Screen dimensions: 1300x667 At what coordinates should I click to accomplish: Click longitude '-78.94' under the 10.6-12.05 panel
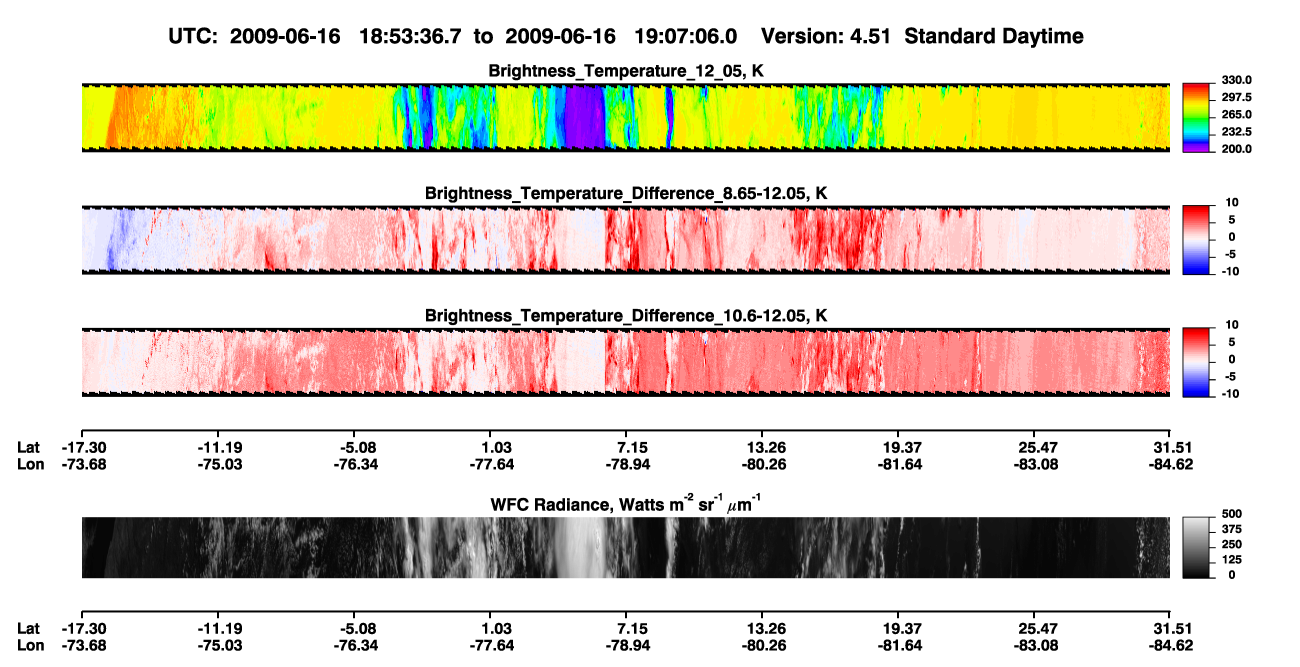tap(628, 463)
